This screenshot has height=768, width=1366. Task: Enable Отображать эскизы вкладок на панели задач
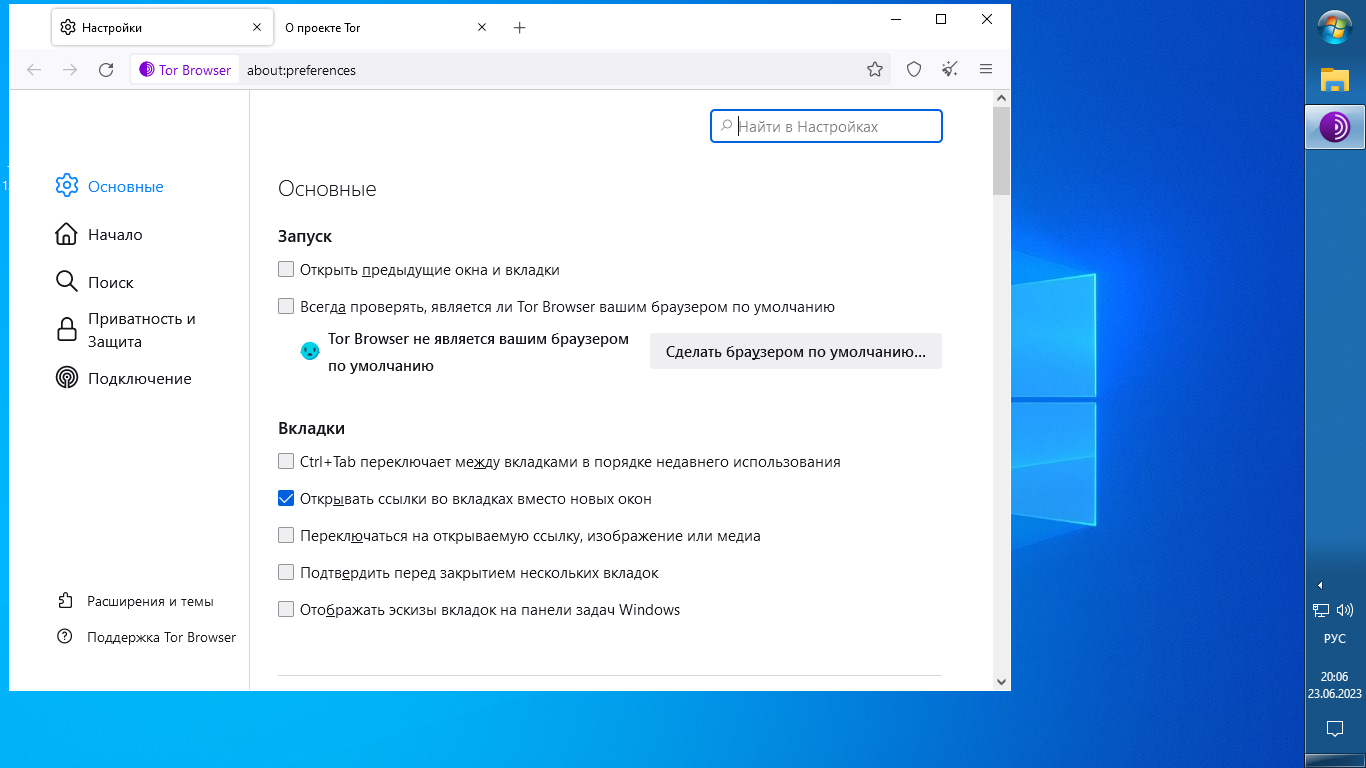click(x=286, y=609)
